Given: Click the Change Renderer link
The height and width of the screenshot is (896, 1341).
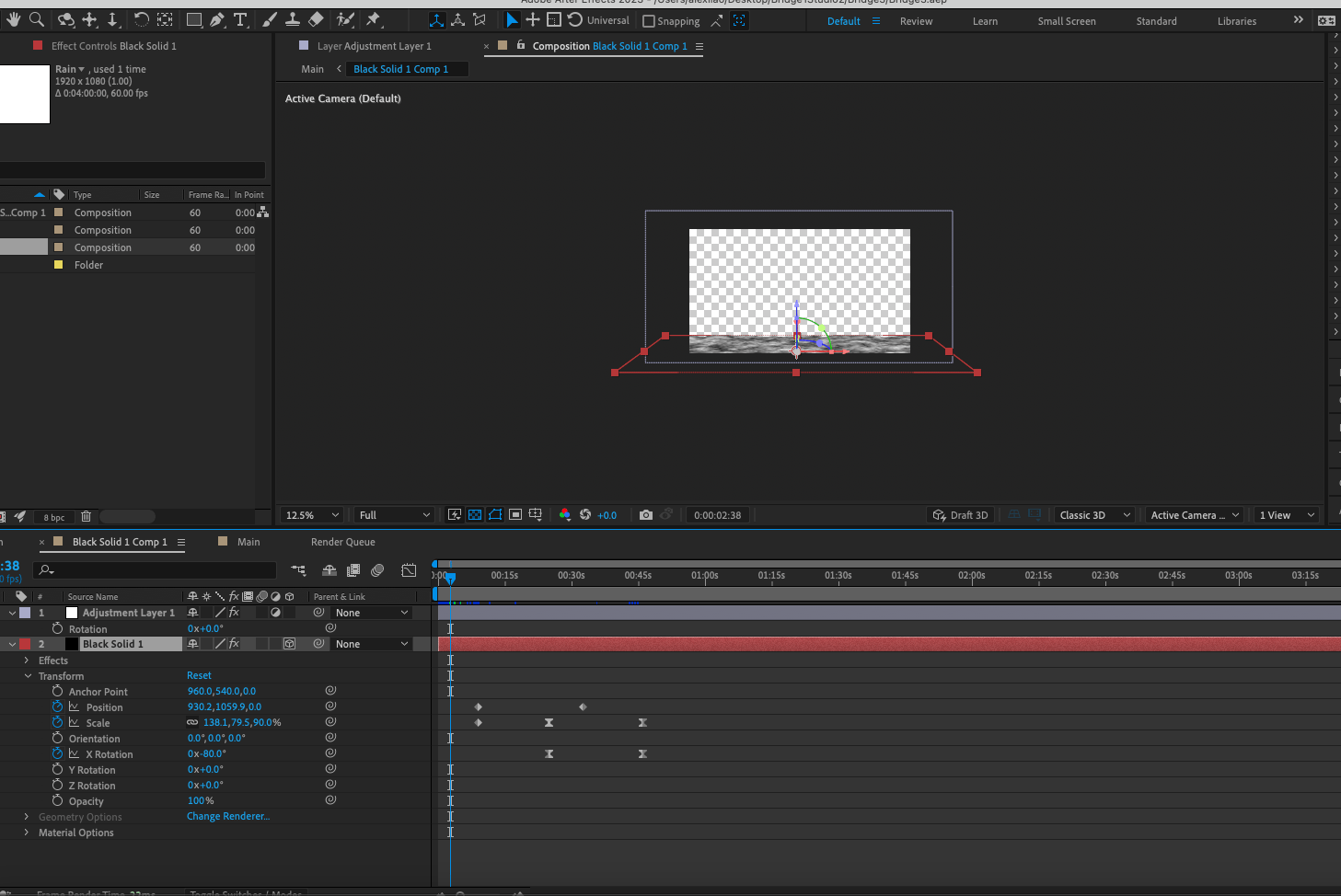Looking at the screenshot, I should (228, 816).
